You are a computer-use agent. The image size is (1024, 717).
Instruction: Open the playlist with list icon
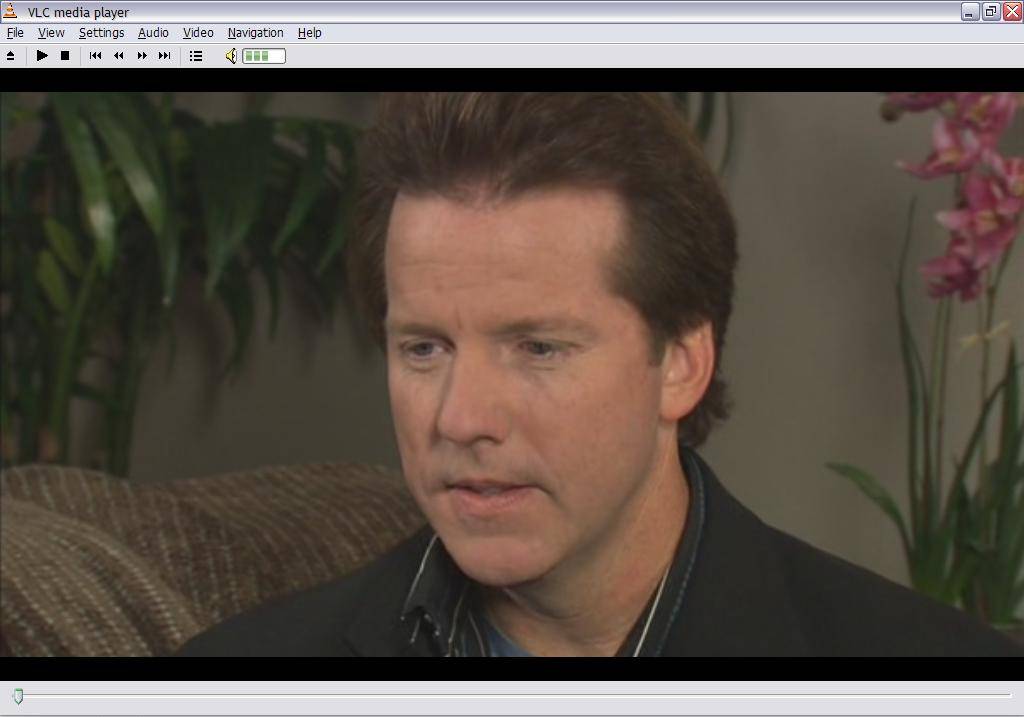196,56
